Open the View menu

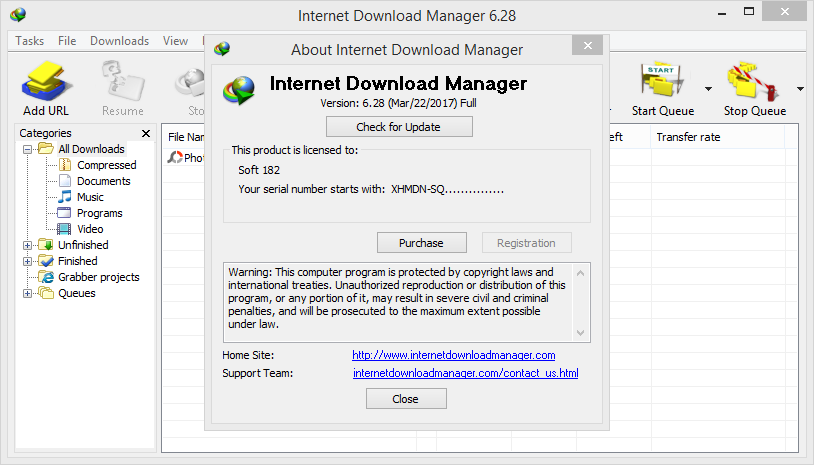pyautogui.click(x=175, y=40)
